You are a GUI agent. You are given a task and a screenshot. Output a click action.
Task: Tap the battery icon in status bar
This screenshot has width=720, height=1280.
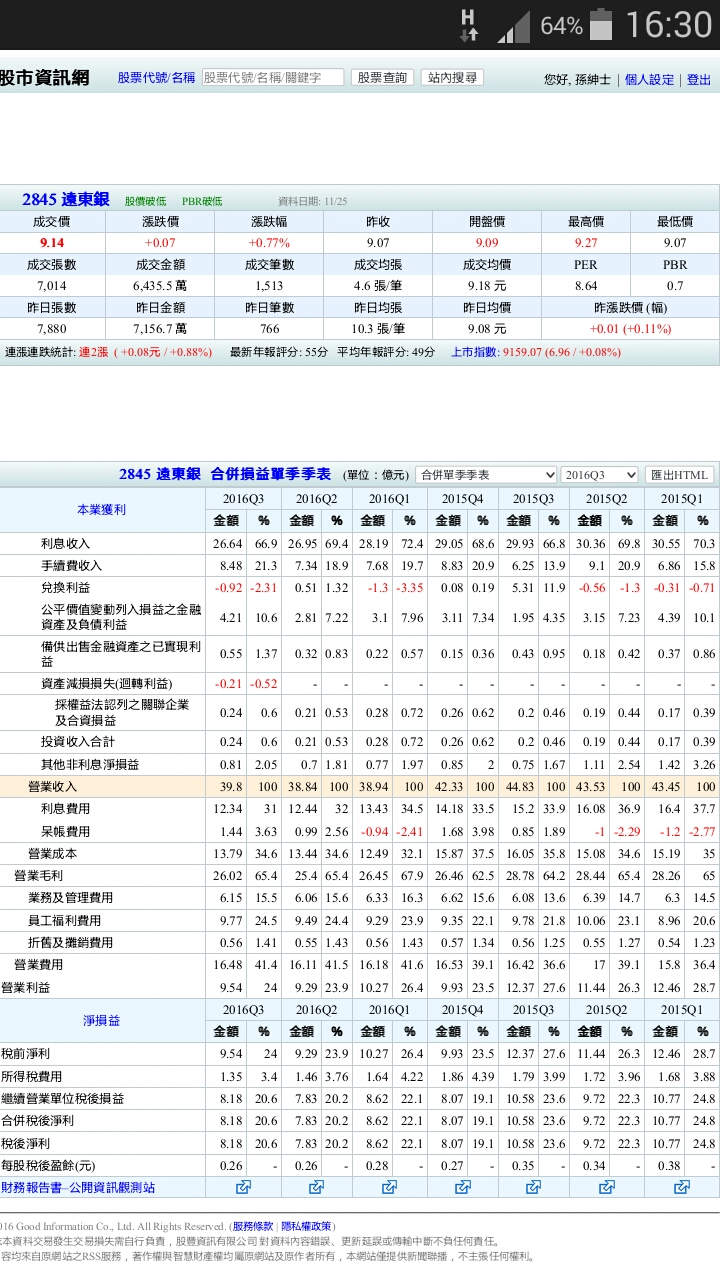click(x=601, y=25)
